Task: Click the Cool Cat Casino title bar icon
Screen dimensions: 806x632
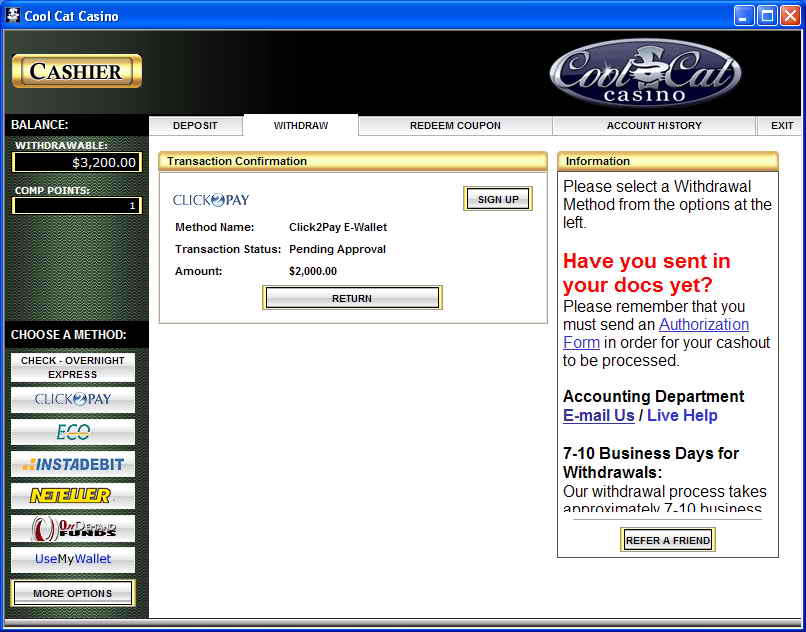Action: click(12, 15)
